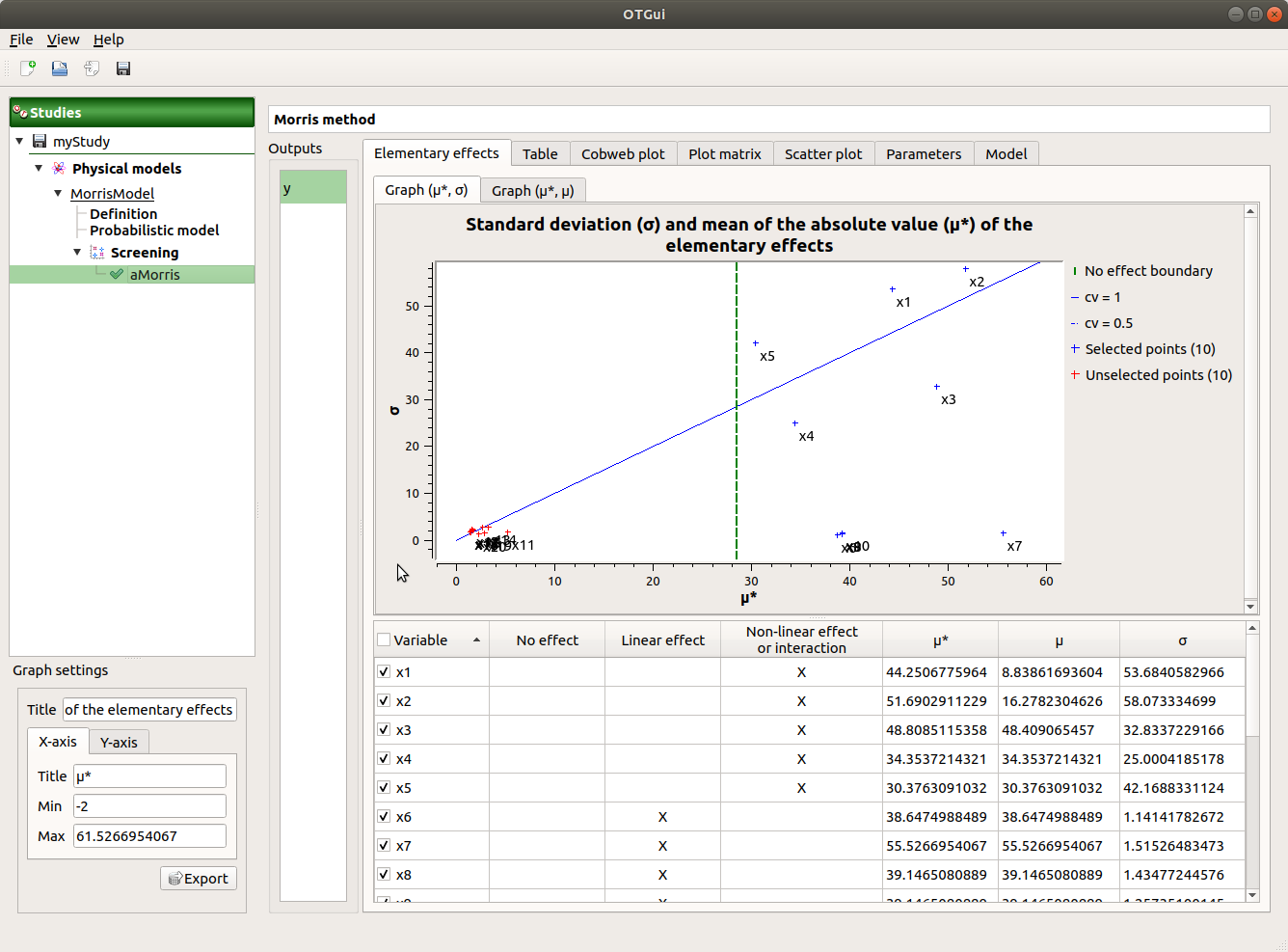This screenshot has width=1288, height=952.
Task: Collapse the Screening tree node
Action: (x=77, y=253)
